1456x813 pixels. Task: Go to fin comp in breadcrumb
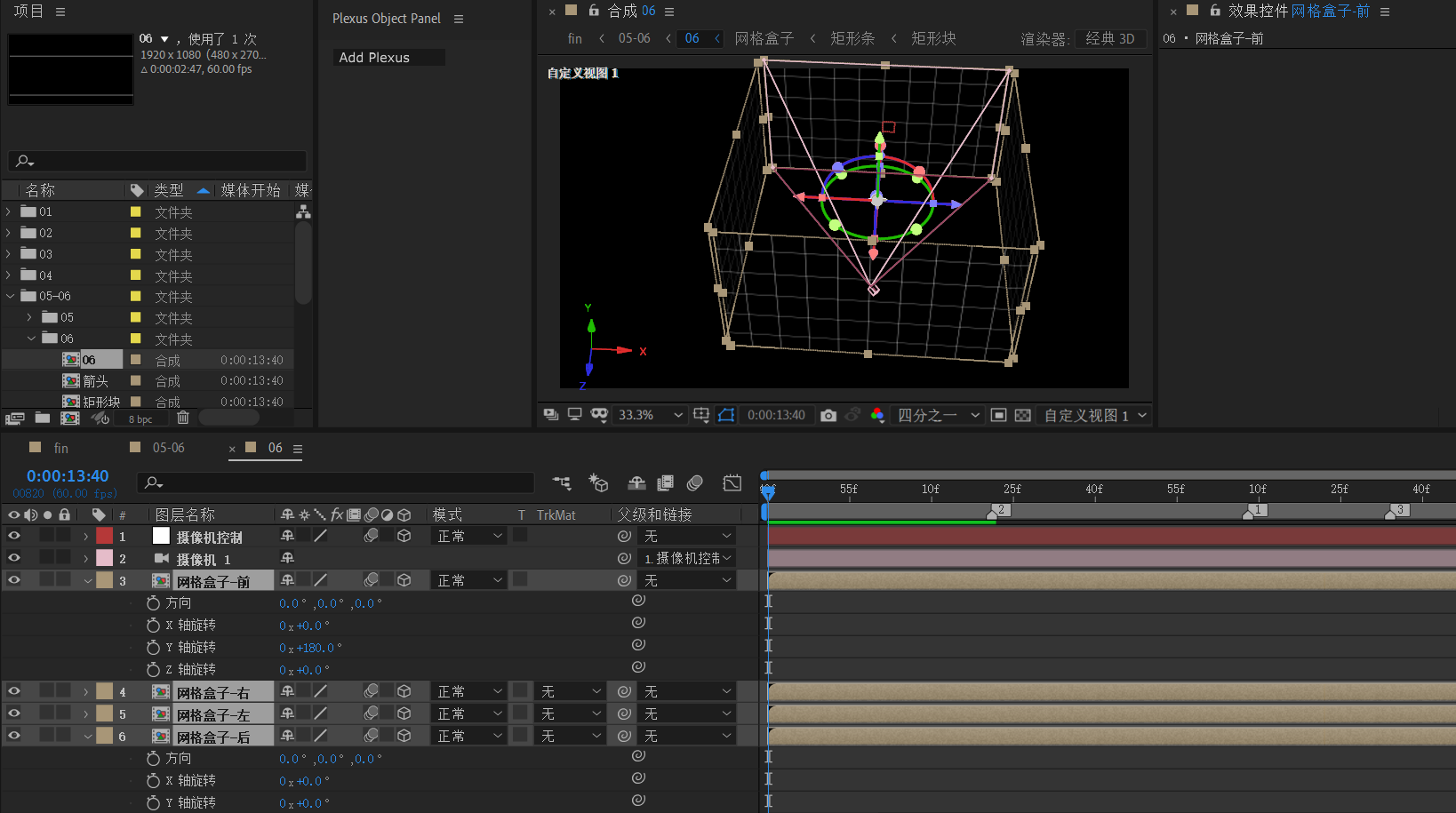[575, 38]
